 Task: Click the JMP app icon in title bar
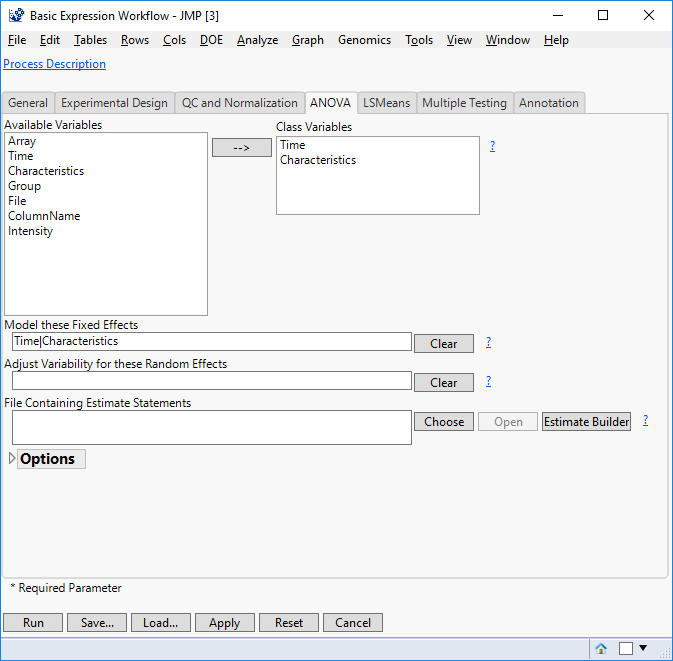[16, 15]
